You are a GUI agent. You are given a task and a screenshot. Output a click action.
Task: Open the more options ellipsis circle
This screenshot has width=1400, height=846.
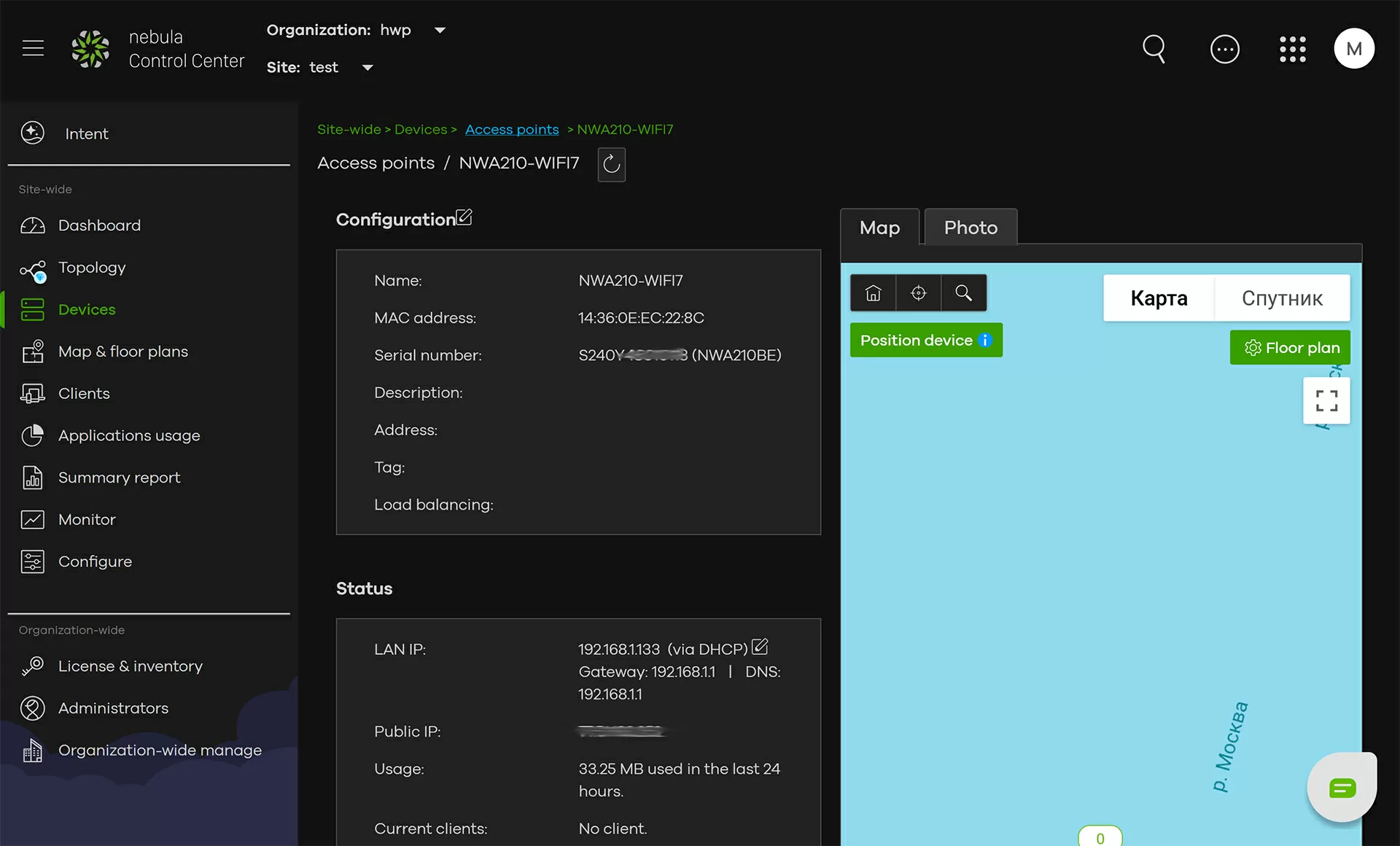(1225, 49)
